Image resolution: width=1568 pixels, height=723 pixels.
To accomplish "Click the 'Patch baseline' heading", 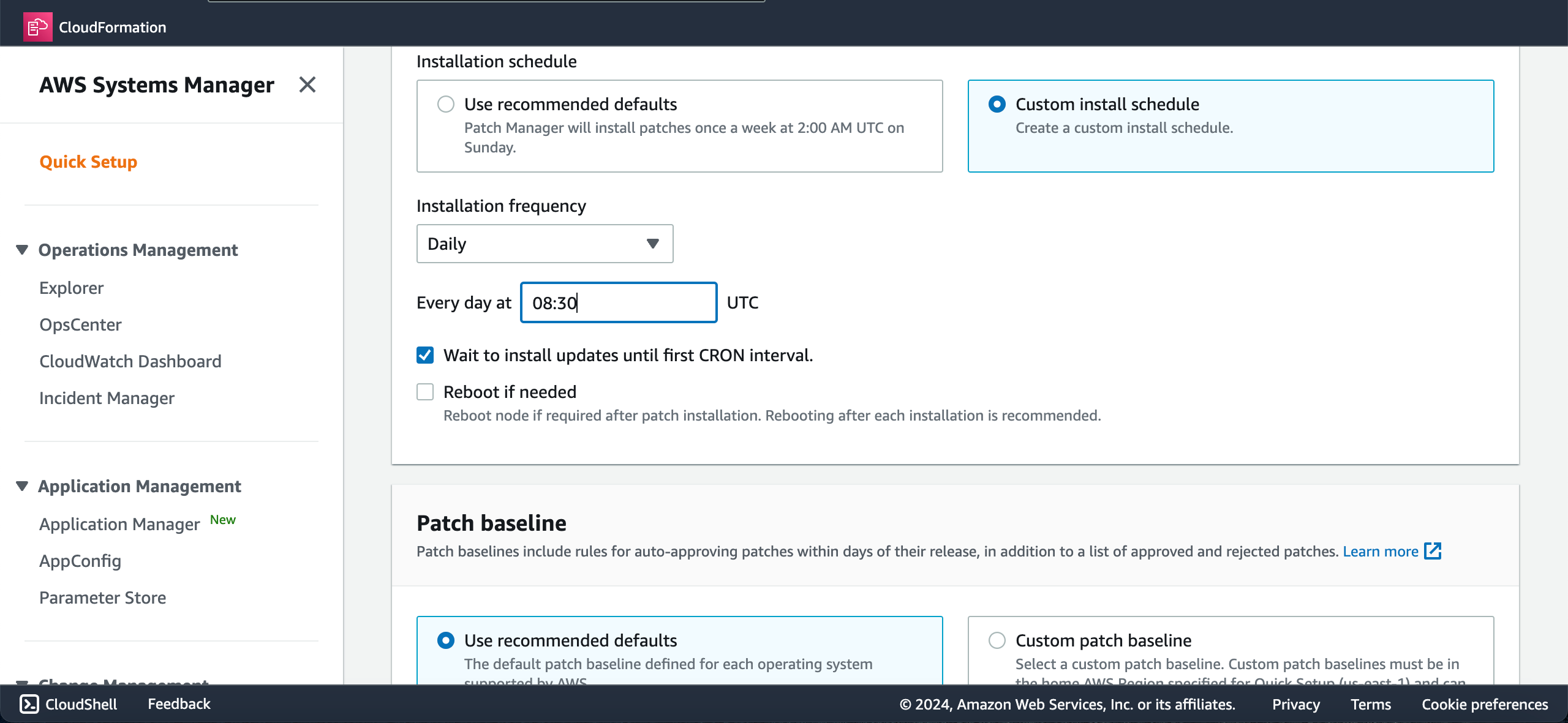I will pyautogui.click(x=491, y=523).
